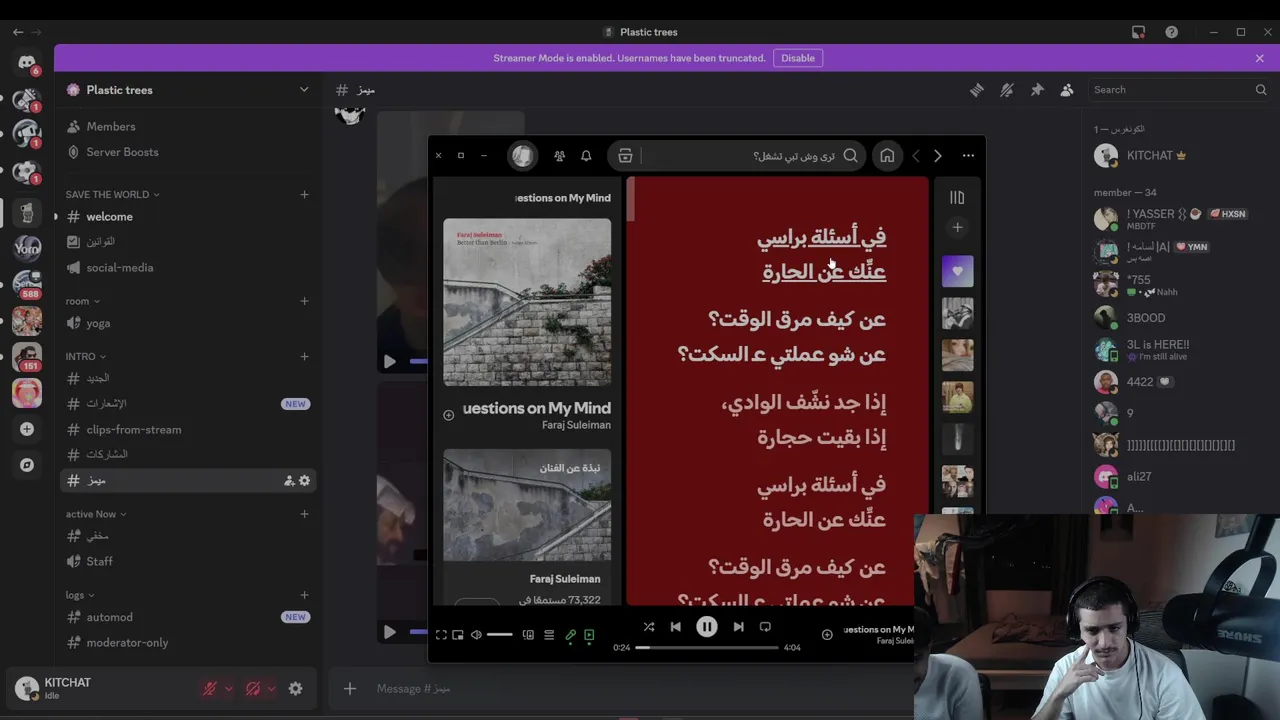This screenshot has height=720, width=1280.
Task: Collapse INTRO category
Action: tap(86, 356)
